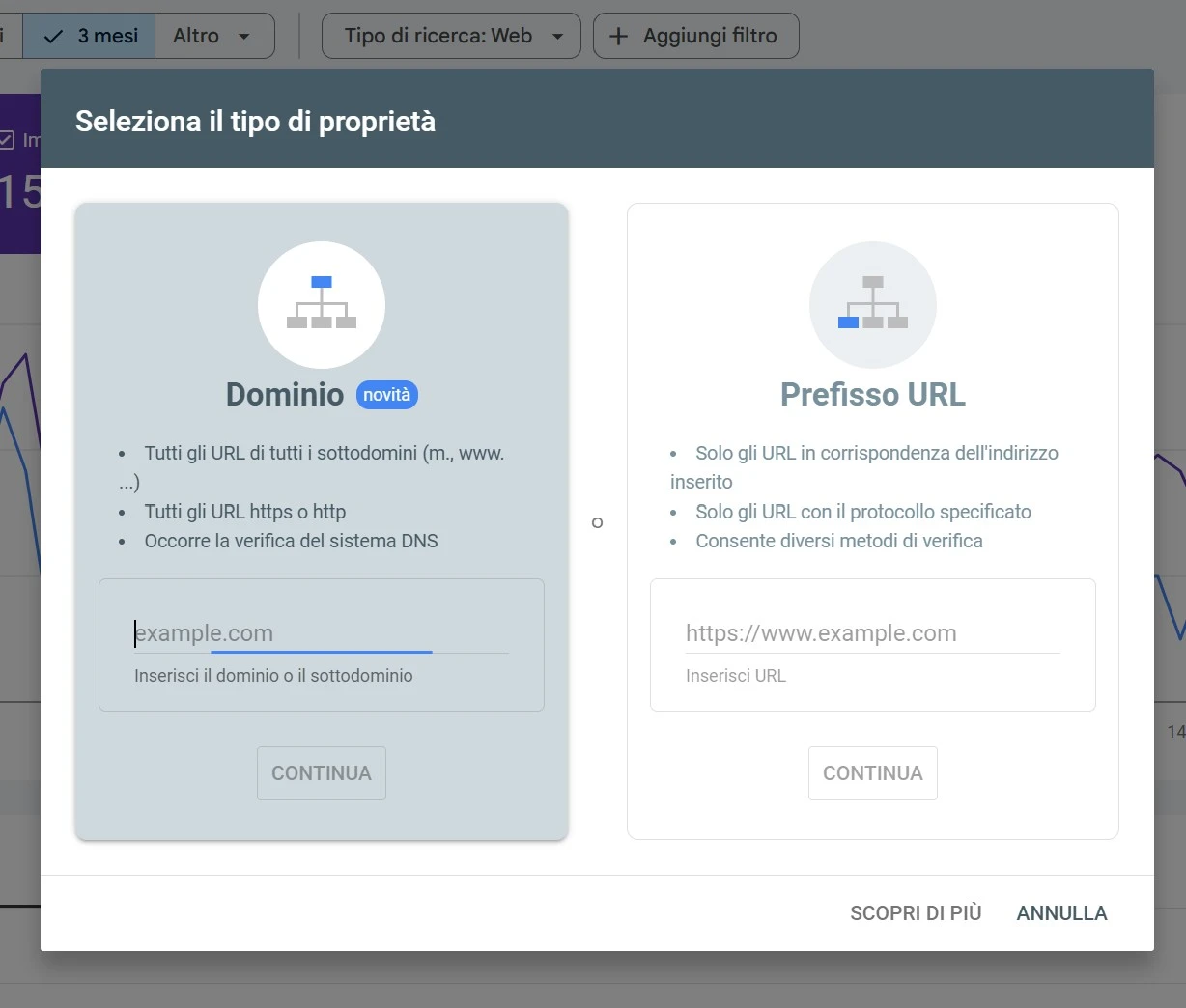Image resolution: width=1186 pixels, height=1008 pixels.
Task: Click the Occorre la verifica del sistema DNS bullet
Action: coord(291,541)
